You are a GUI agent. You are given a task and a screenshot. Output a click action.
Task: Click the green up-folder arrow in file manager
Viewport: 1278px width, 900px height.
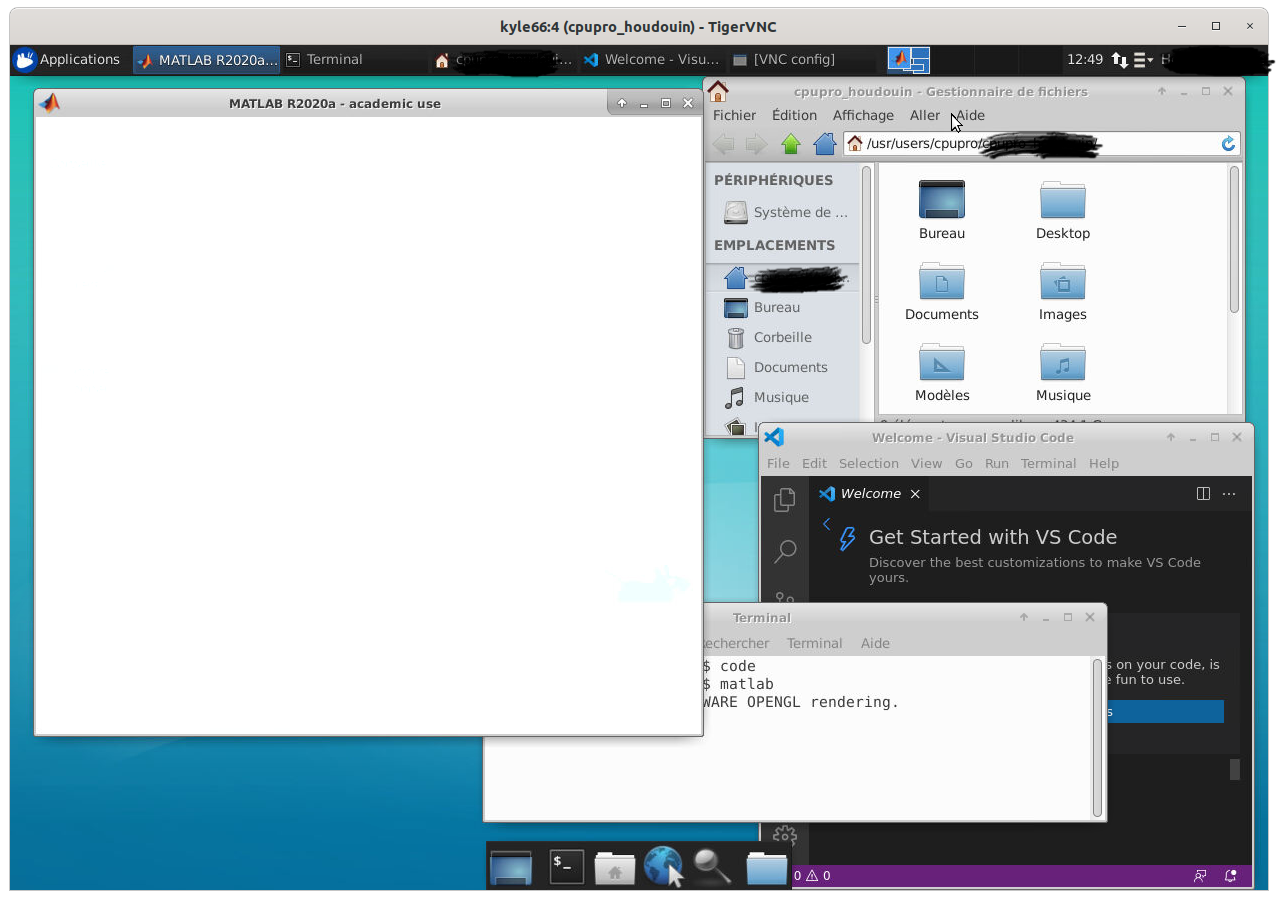point(791,144)
